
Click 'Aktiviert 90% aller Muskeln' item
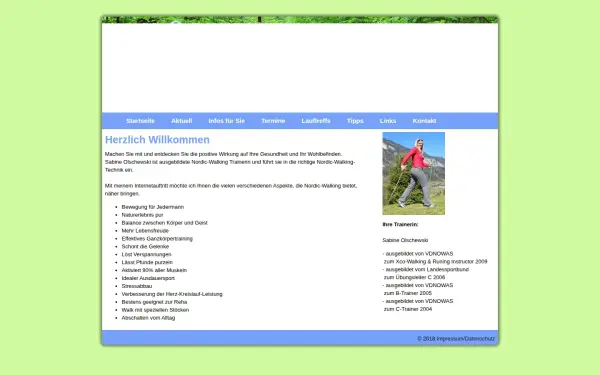154,270
